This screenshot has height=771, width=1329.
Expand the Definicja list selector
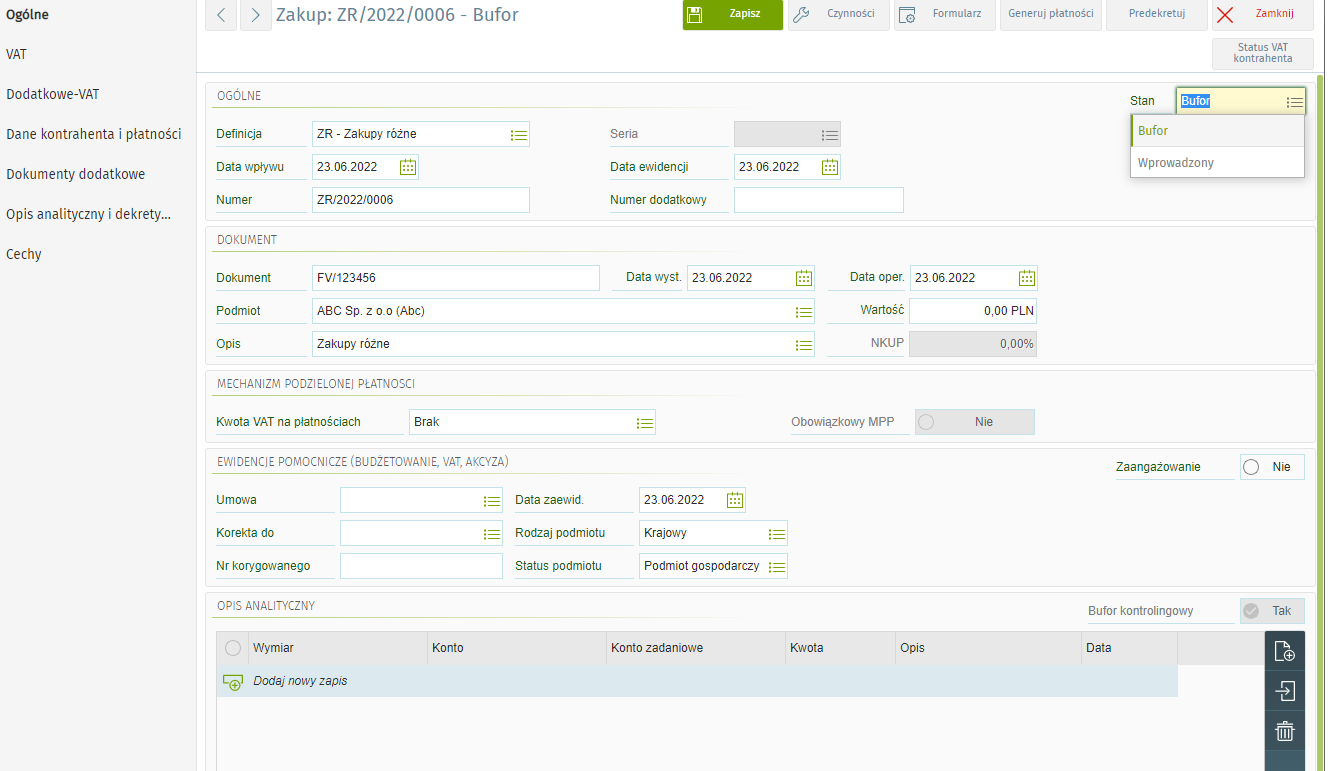(518, 134)
